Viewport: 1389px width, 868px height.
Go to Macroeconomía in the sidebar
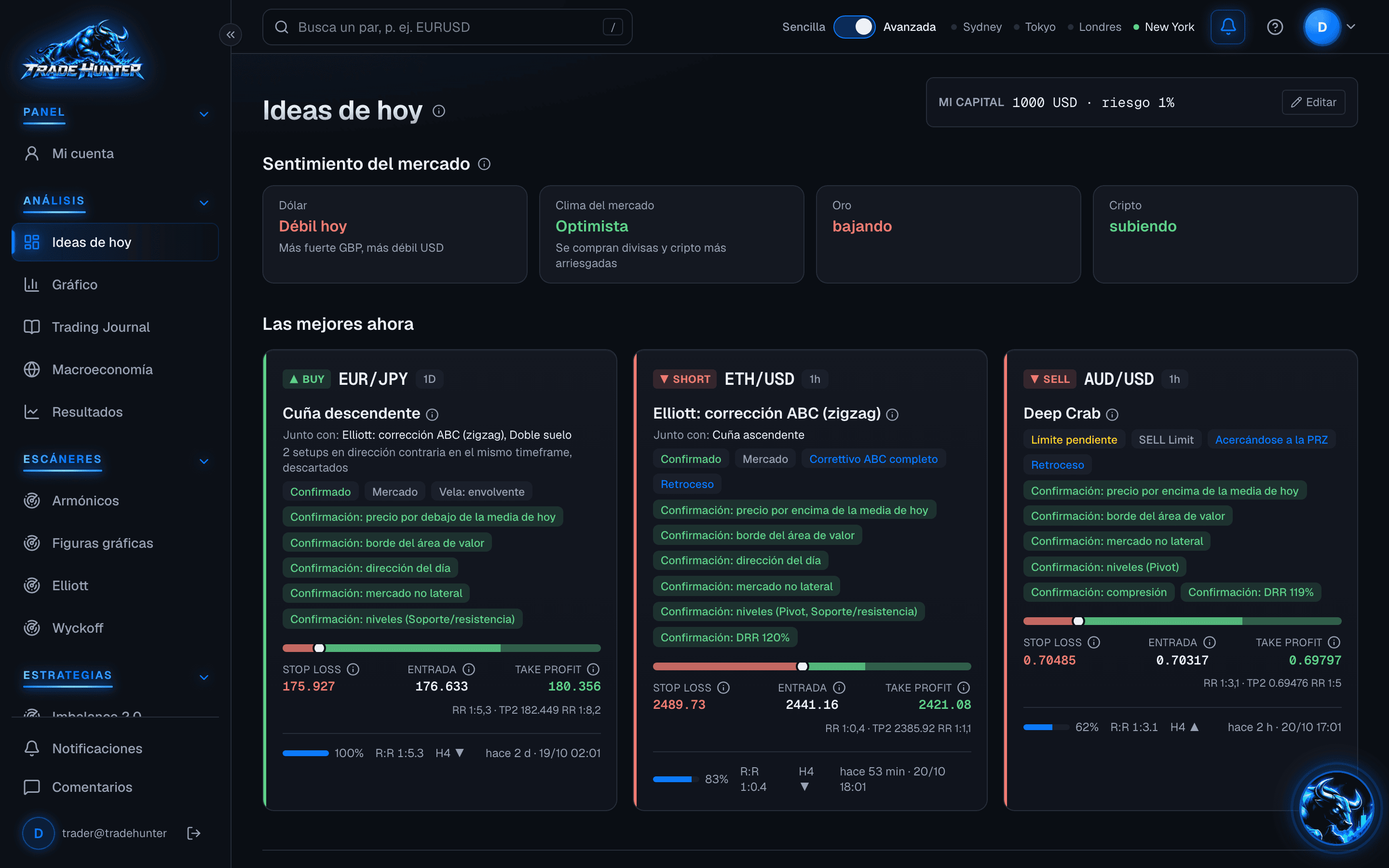(115, 370)
